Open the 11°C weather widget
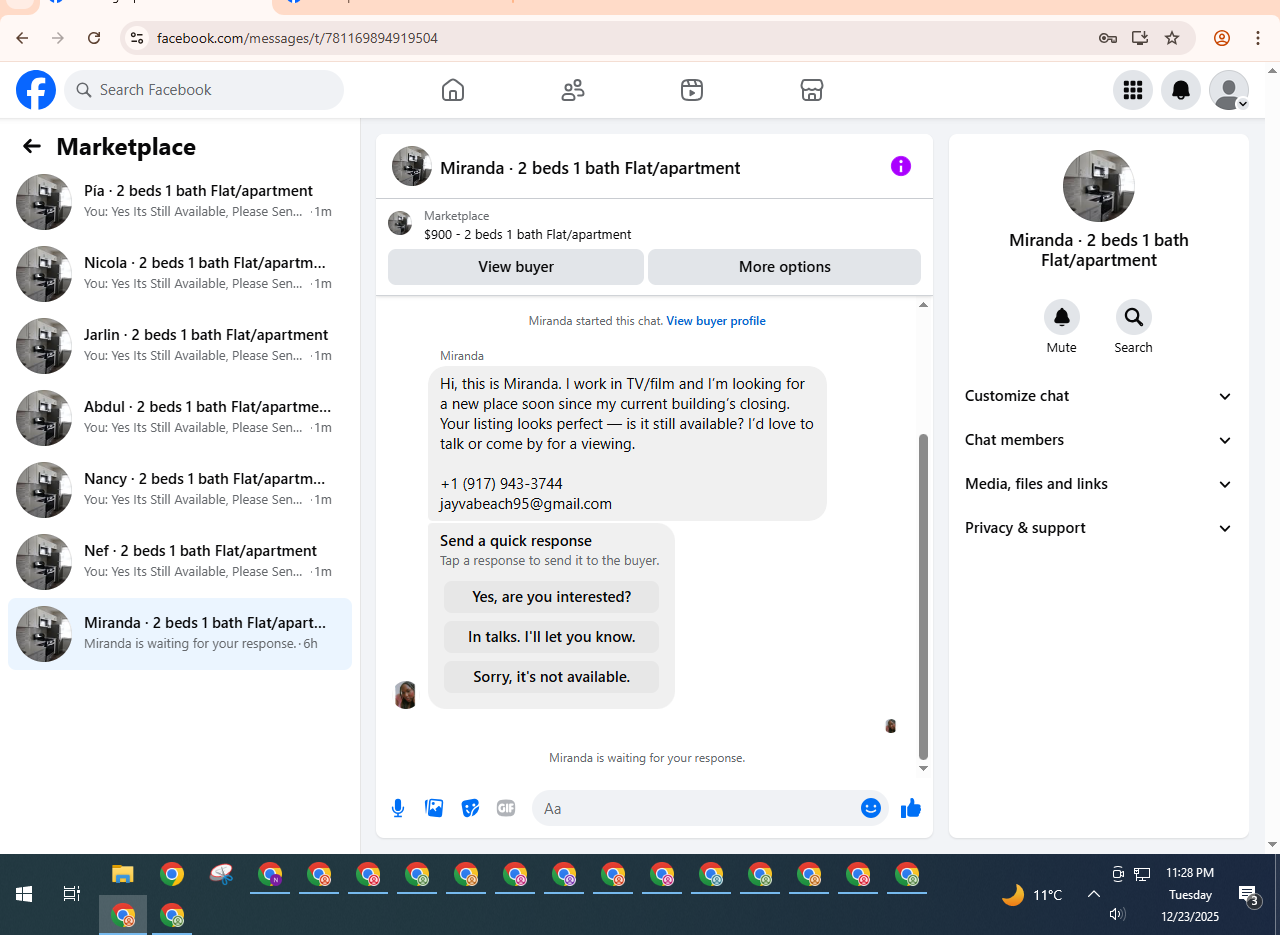 tap(1032, 895)
